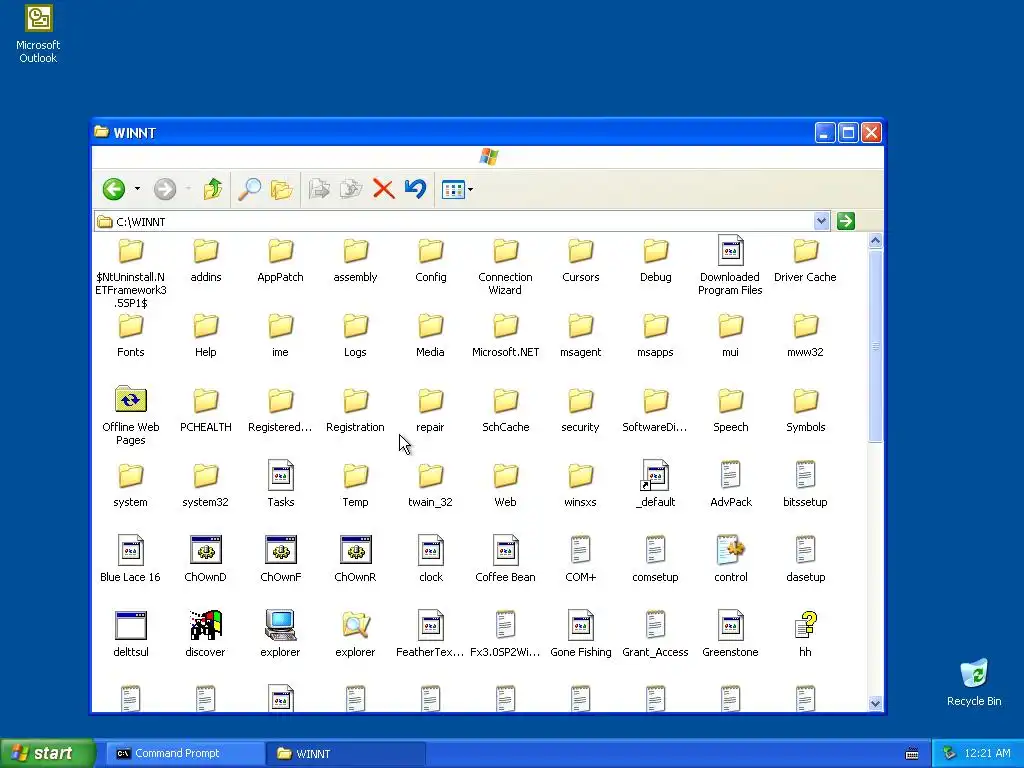Viewport: 1024px width, 768px height.
Task: Click the "twain_32" folder label
Action: point(430,502)
